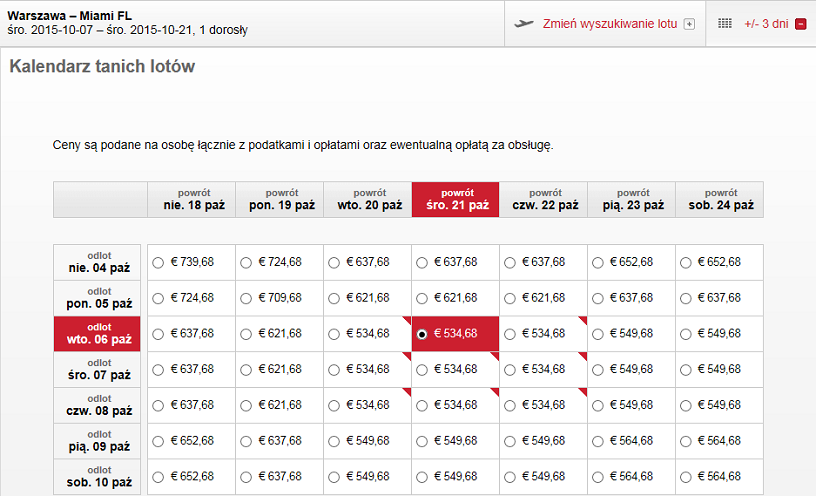The width and height of the screenshot is (816, 496).
Task: Click the airplane icon beside Zmień wyszukiwanie lotu
Action: [x=524, y=23]
